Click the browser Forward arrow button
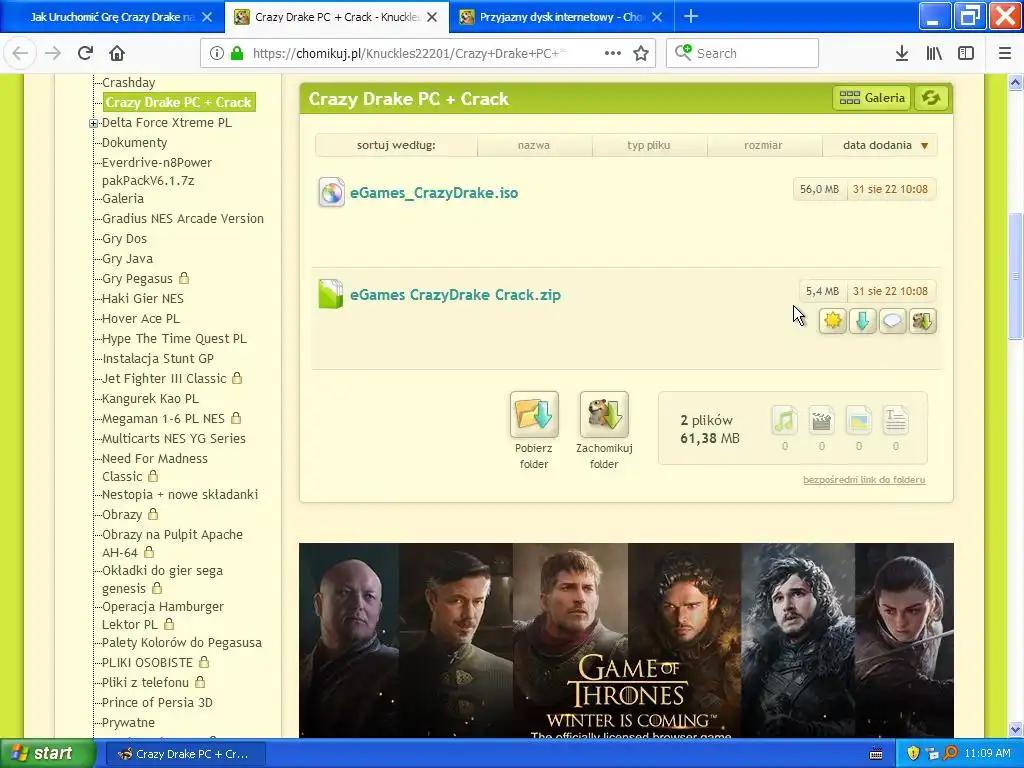Image resolution: width=1024 pixels, height=768 pixels. tap(52, 53)
